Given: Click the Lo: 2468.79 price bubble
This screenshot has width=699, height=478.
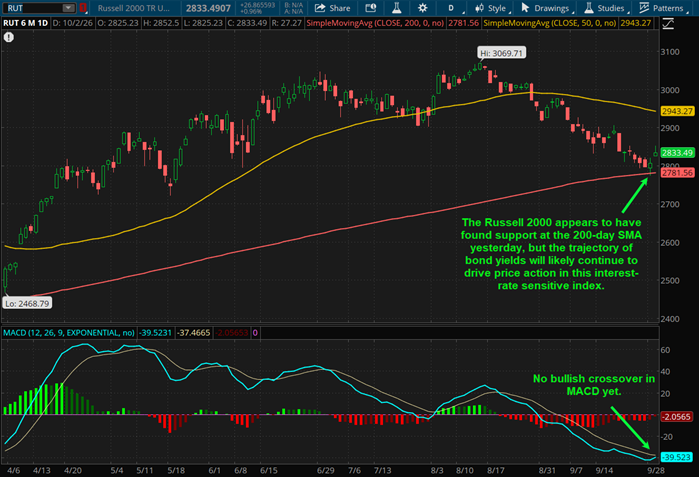Looking at the screenshot, I should tap(27, 304).
